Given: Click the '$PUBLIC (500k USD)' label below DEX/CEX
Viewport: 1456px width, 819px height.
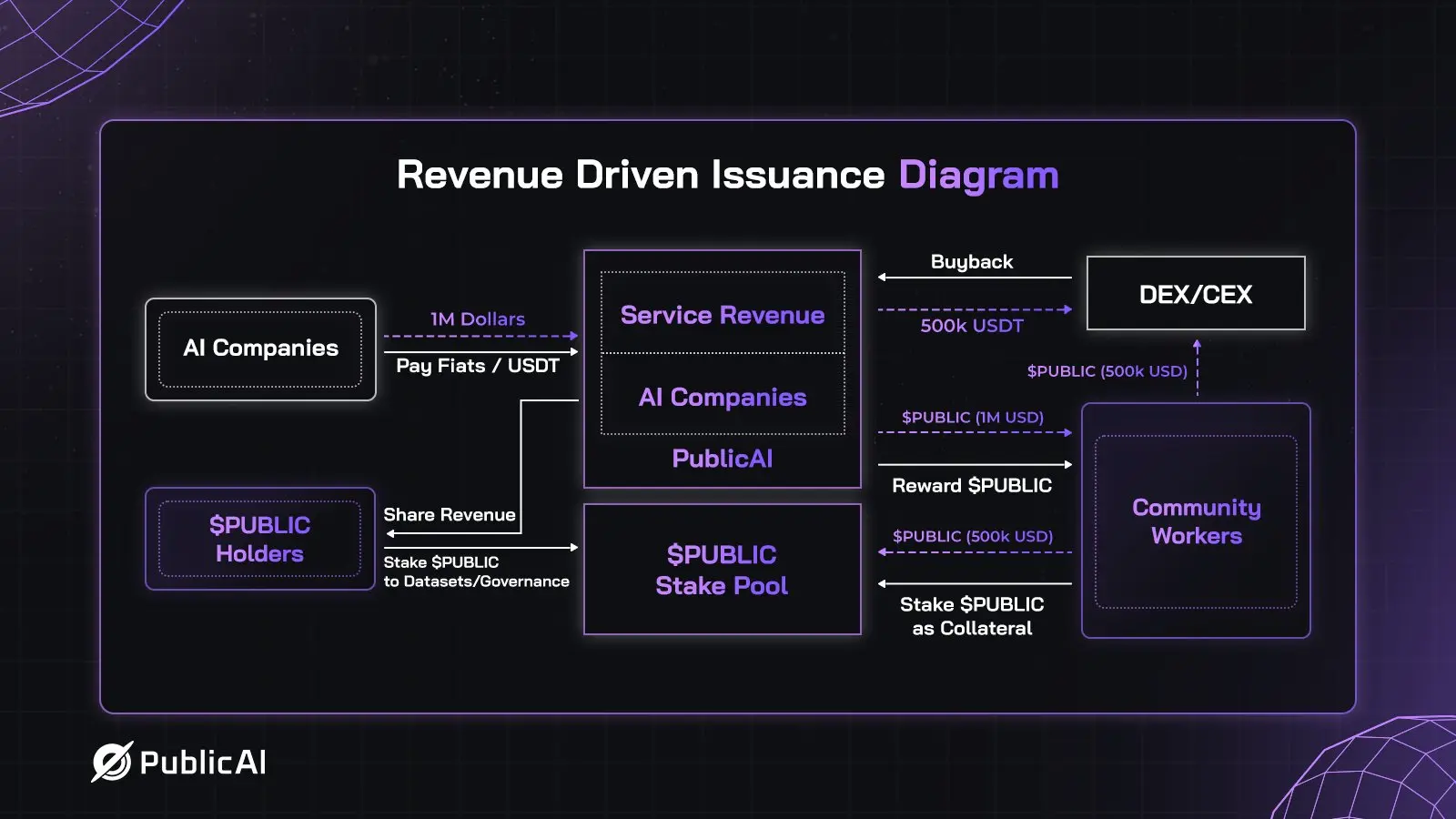Looking at the screenshot, I should pyautogui.click(x=1107, y=371).
